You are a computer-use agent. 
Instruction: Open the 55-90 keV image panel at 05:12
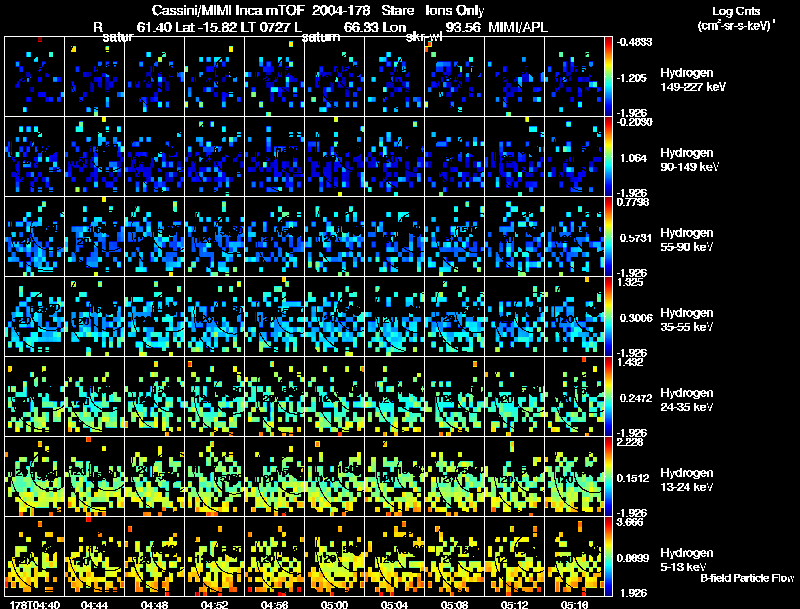514,237
